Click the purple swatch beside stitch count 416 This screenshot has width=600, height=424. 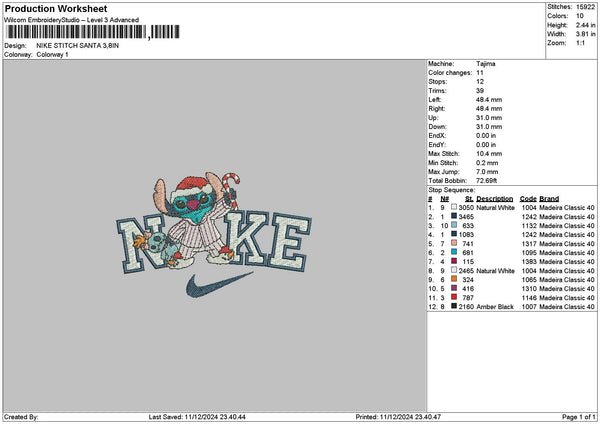pos(454,288)
